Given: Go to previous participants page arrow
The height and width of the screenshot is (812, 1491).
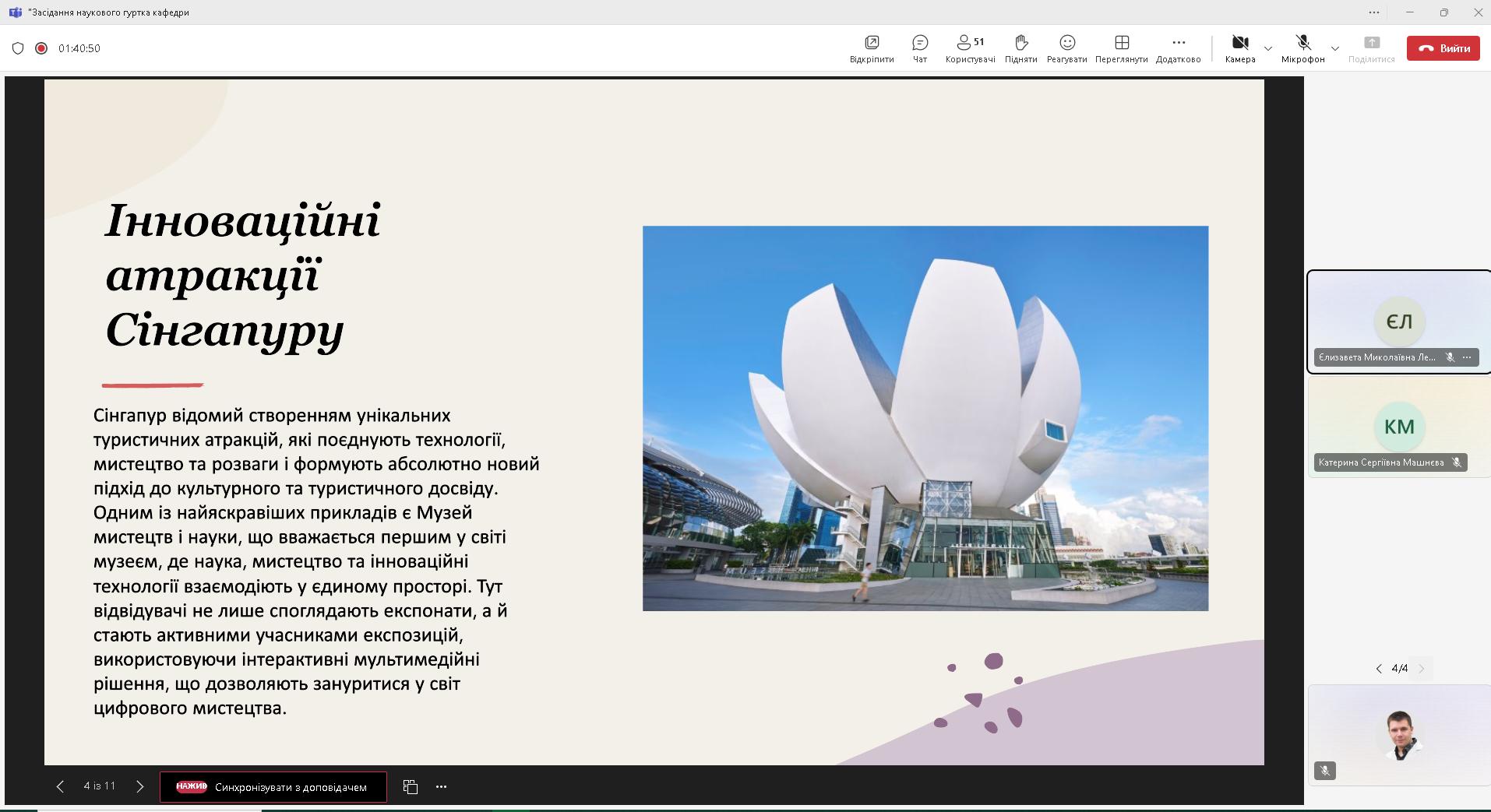Looking at the screenshot, I should pos(1379,668).
